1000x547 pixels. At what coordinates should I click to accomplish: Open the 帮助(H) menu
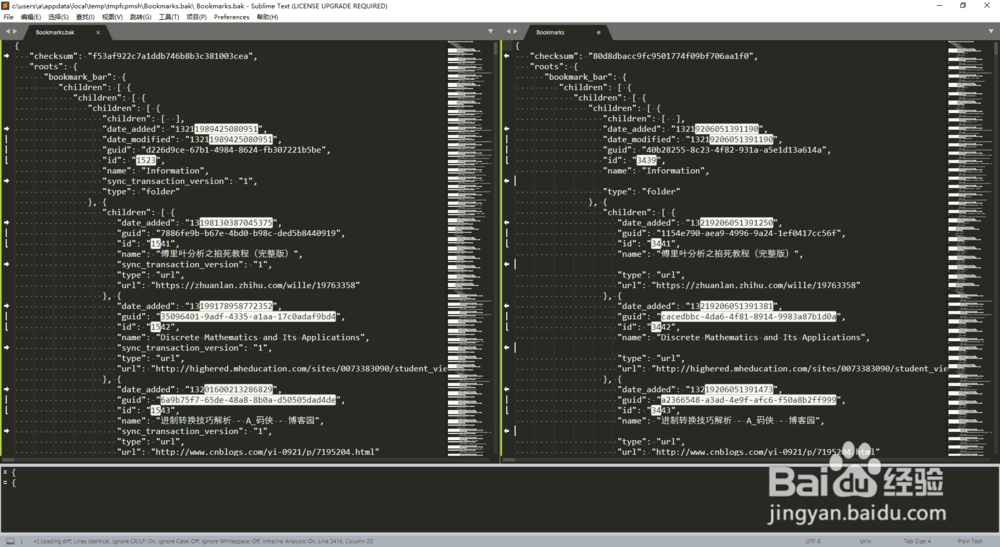click(267, 17)
